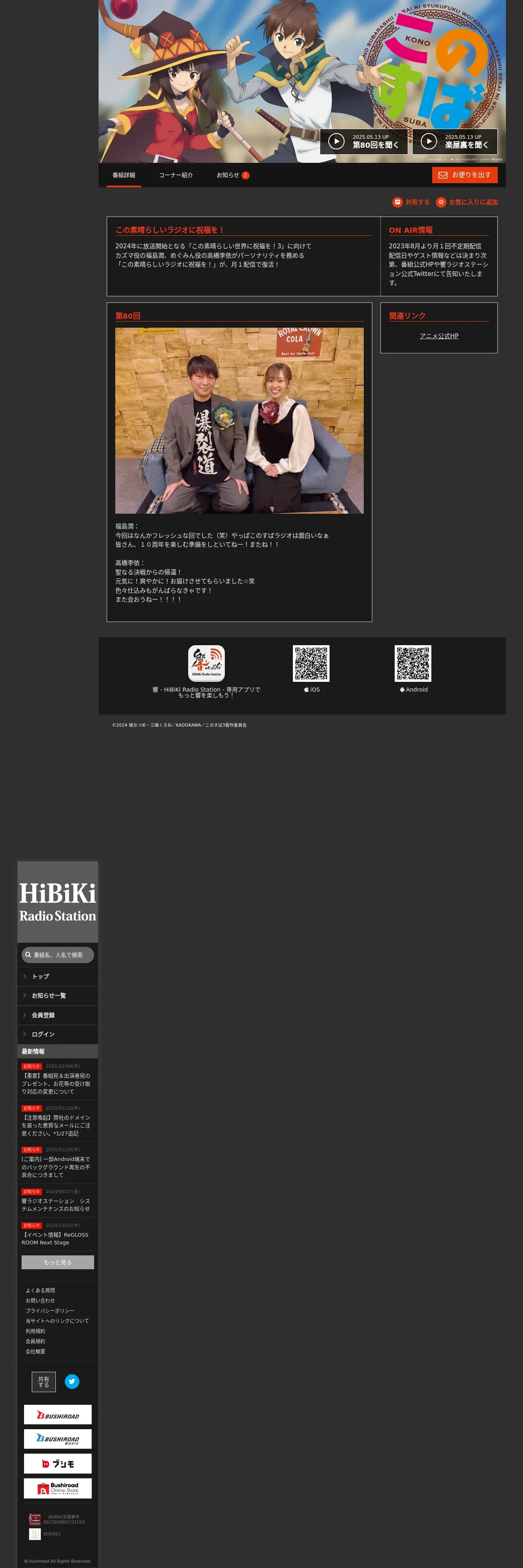The width and height of the screenshot is (523, 1568).
Task: Open ReGLOSS ROOM Next Stage event news
Action: pyautogui.click(x=57, y=1235)
